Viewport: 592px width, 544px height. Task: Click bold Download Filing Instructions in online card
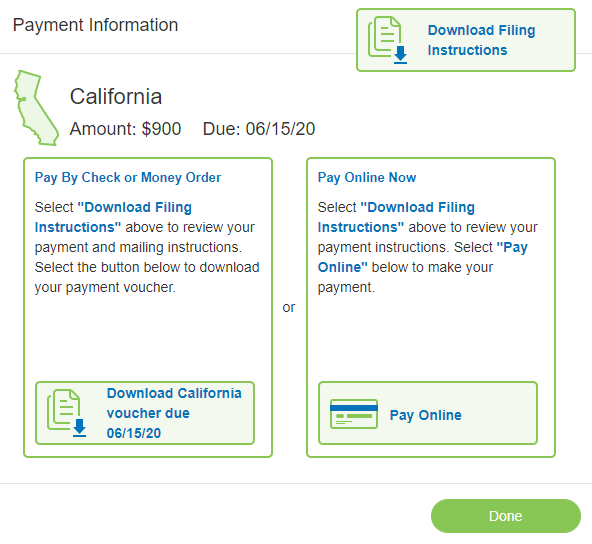click(396, 217)
